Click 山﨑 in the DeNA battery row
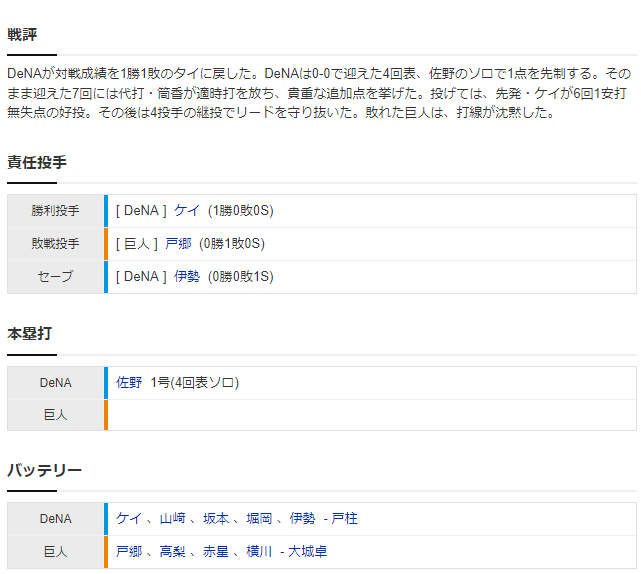The height and width of the screenshot is (574, 641). click(172, 518)
